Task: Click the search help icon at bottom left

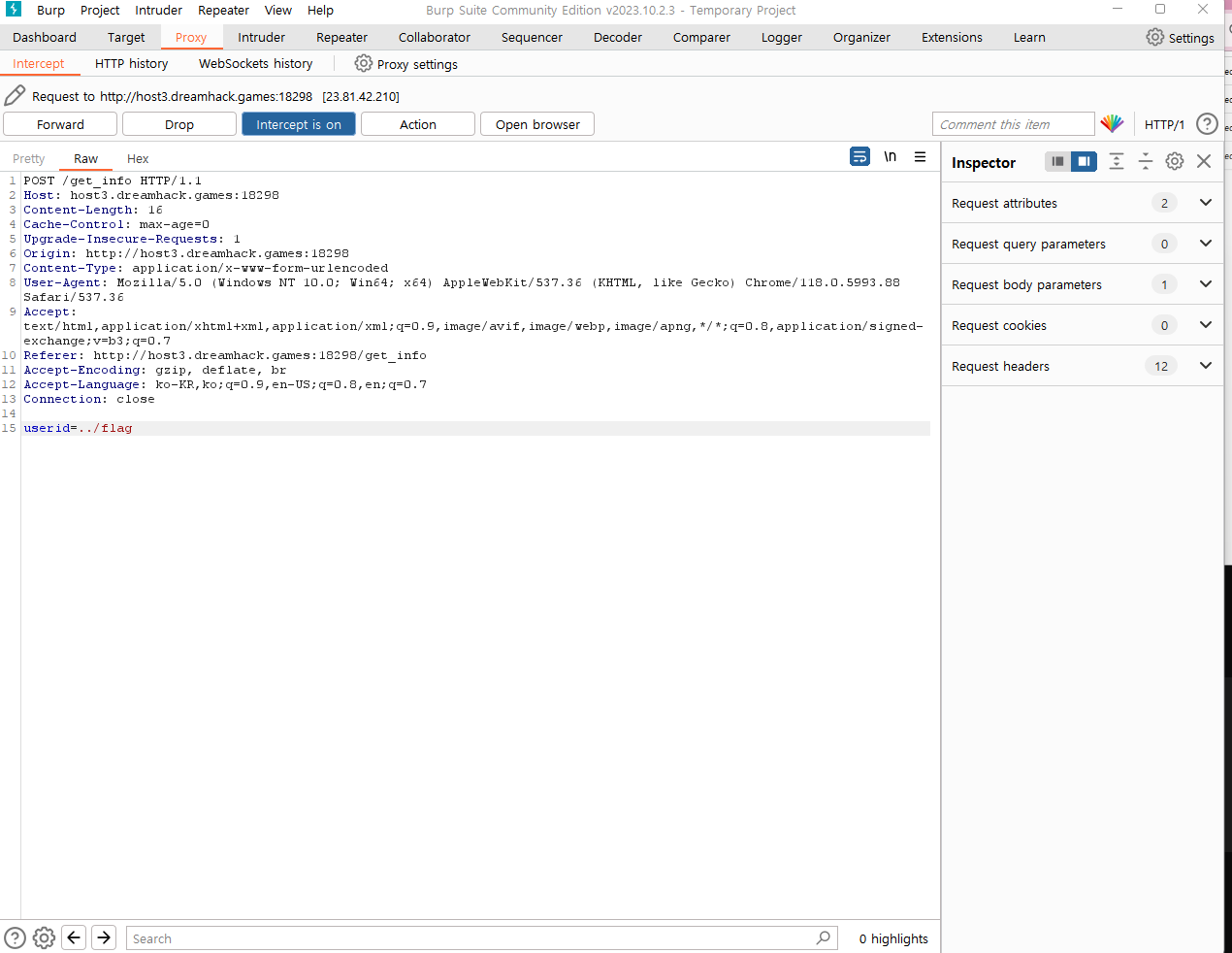Action: click(x=16, y=937)
